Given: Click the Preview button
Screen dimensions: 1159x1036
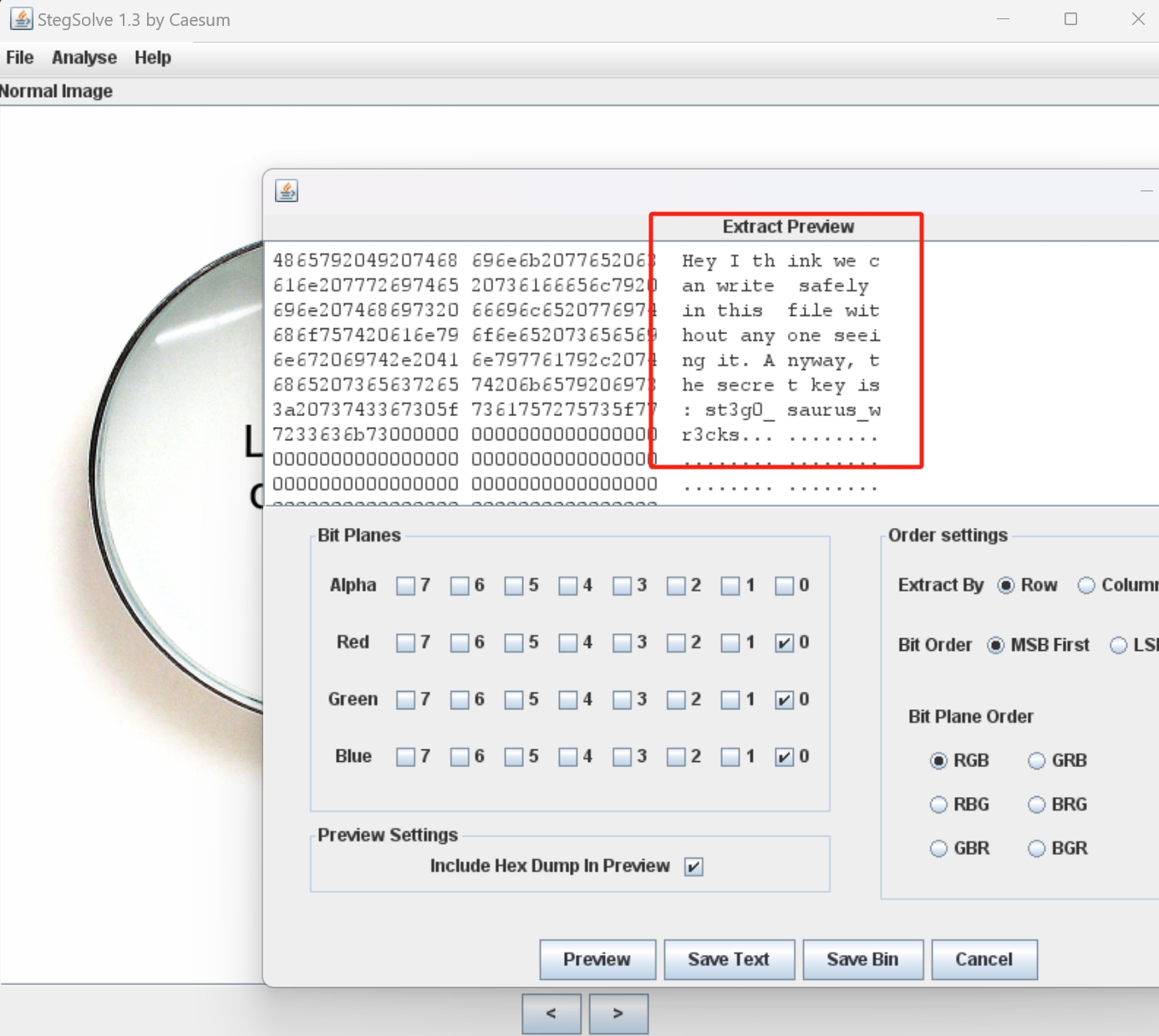Looking at the screenshot, I should [597, 959].
